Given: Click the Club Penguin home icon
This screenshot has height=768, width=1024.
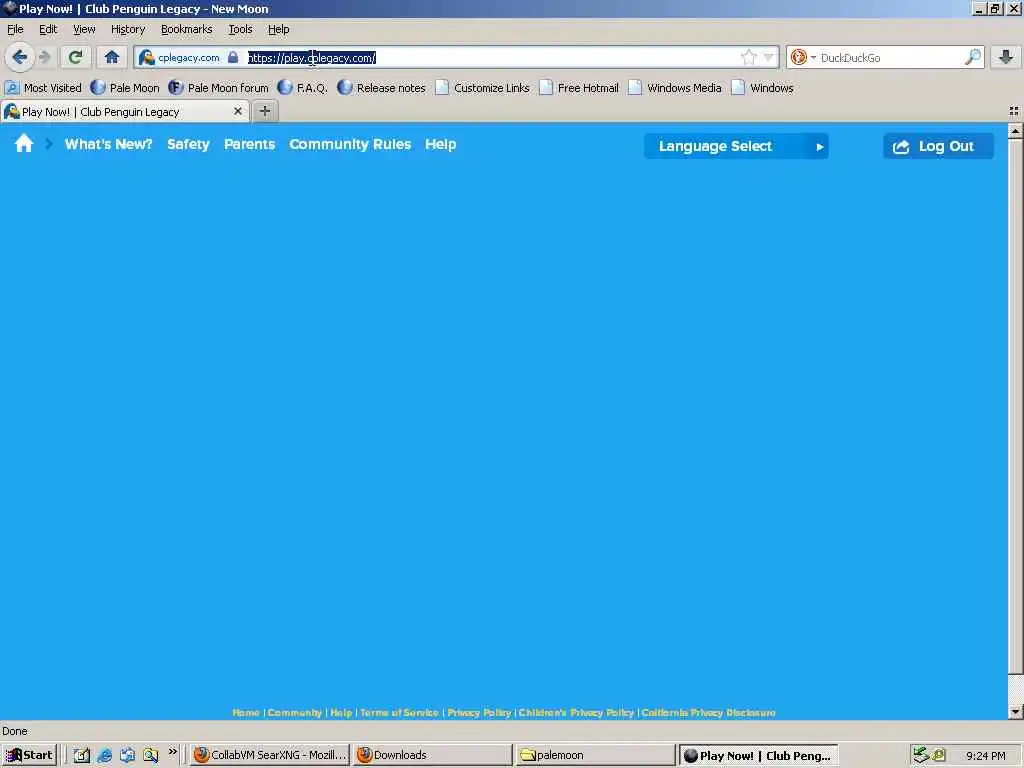Looking at the screenshot, I should coord(24,144).
